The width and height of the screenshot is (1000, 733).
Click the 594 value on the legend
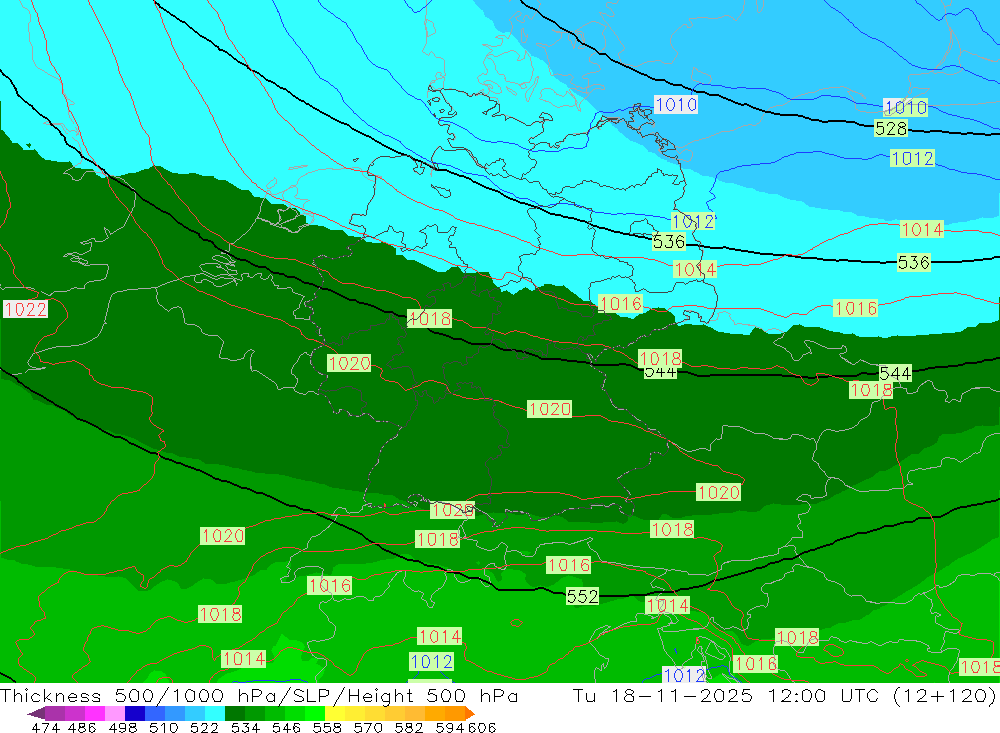[449, 727]
